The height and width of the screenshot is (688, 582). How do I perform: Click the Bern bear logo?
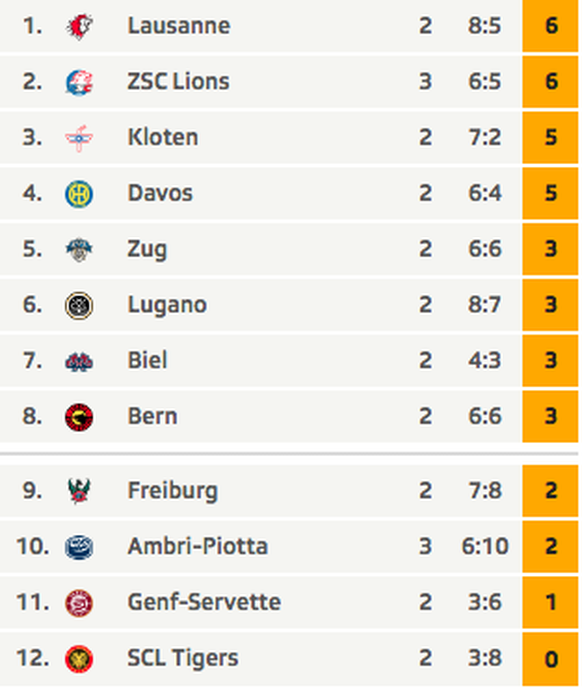point(79,417)
